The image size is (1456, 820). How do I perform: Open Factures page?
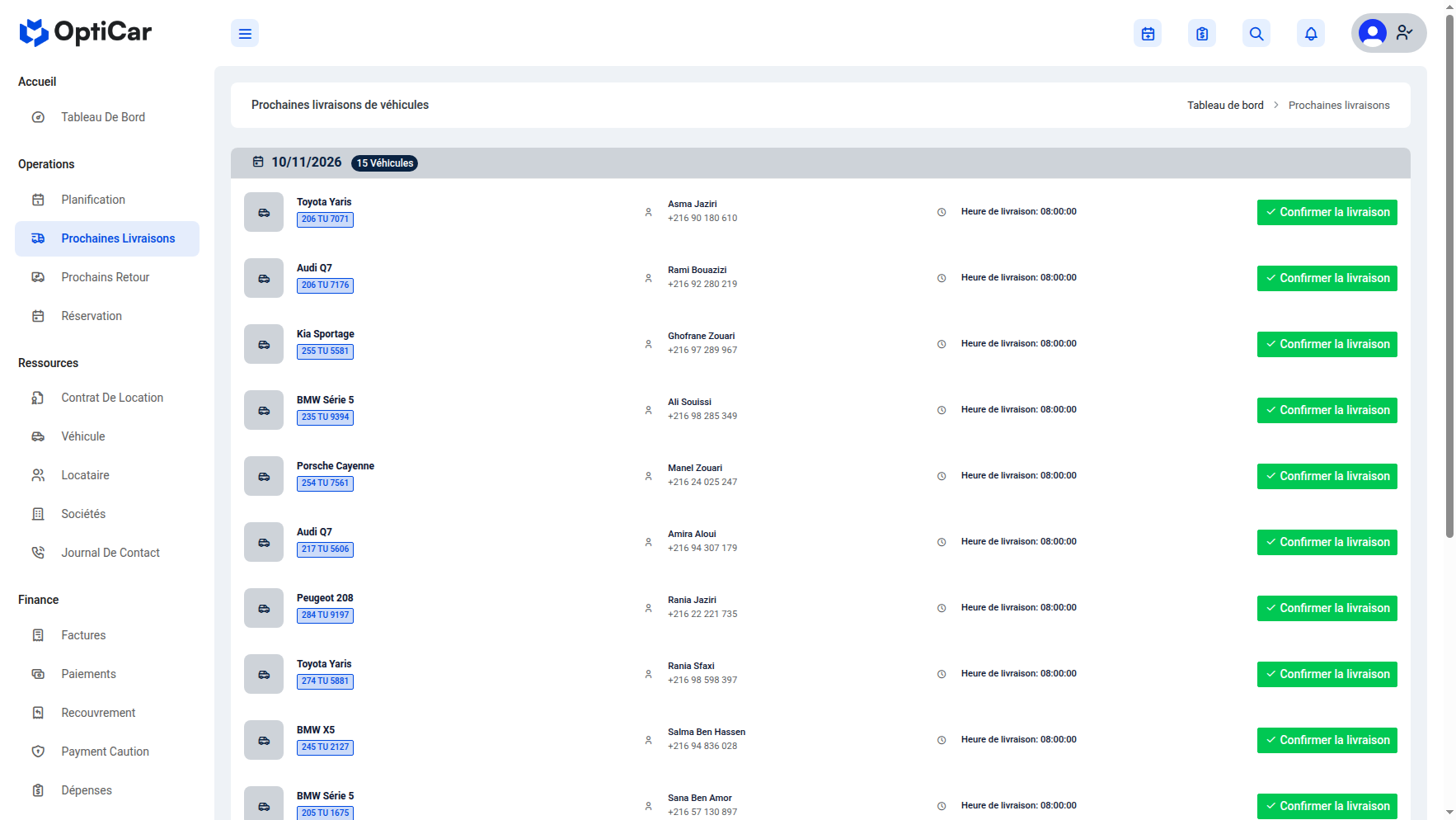107,635
